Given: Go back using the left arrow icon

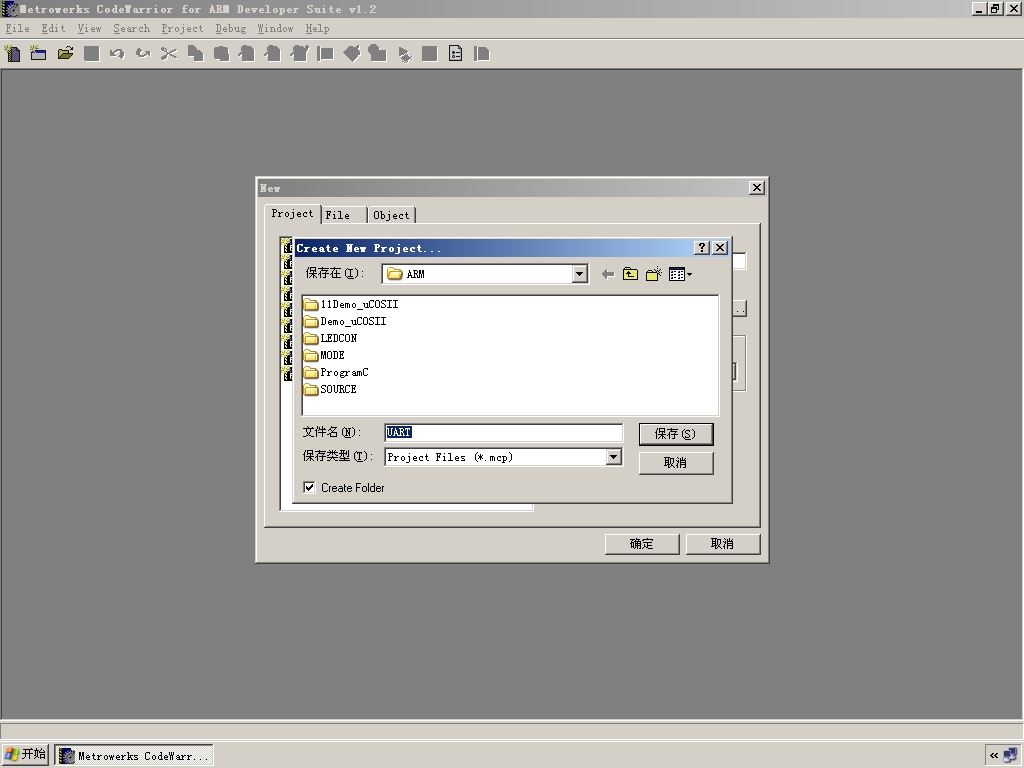Looking at the screenshot, I should (x=607, y=274).
